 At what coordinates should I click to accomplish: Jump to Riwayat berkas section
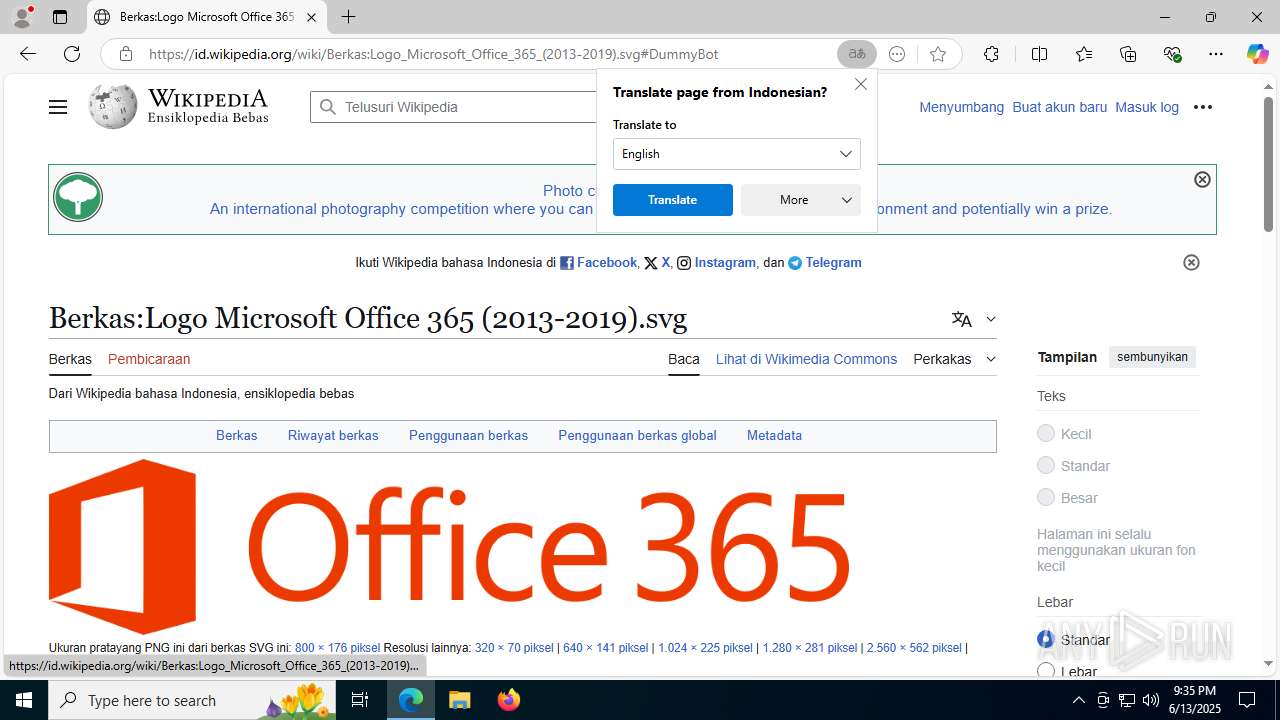333,435
